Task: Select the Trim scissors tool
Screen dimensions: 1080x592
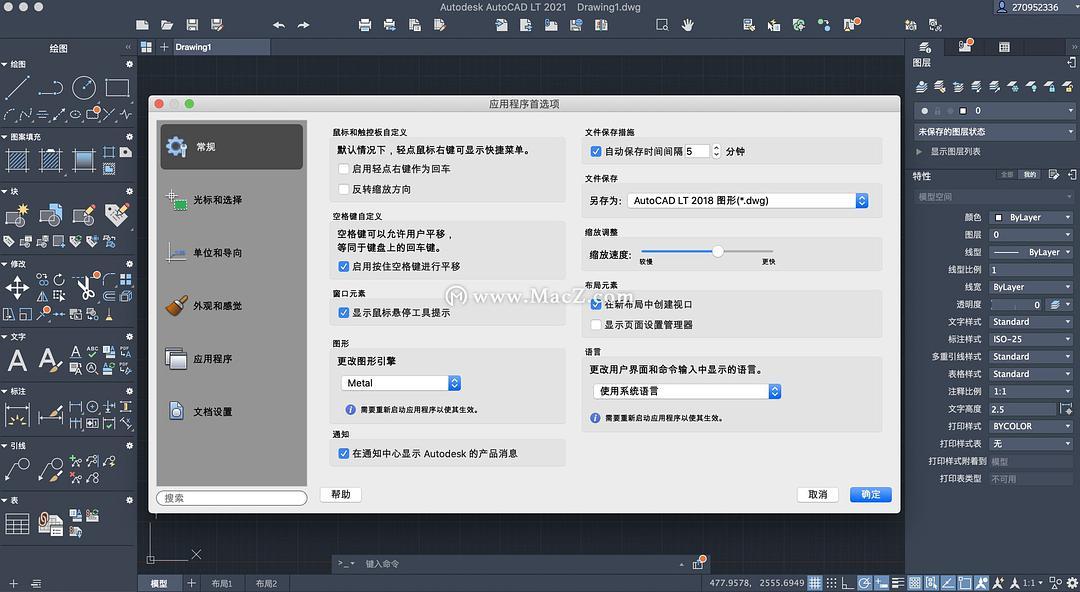Action: (x=85, y=288)
